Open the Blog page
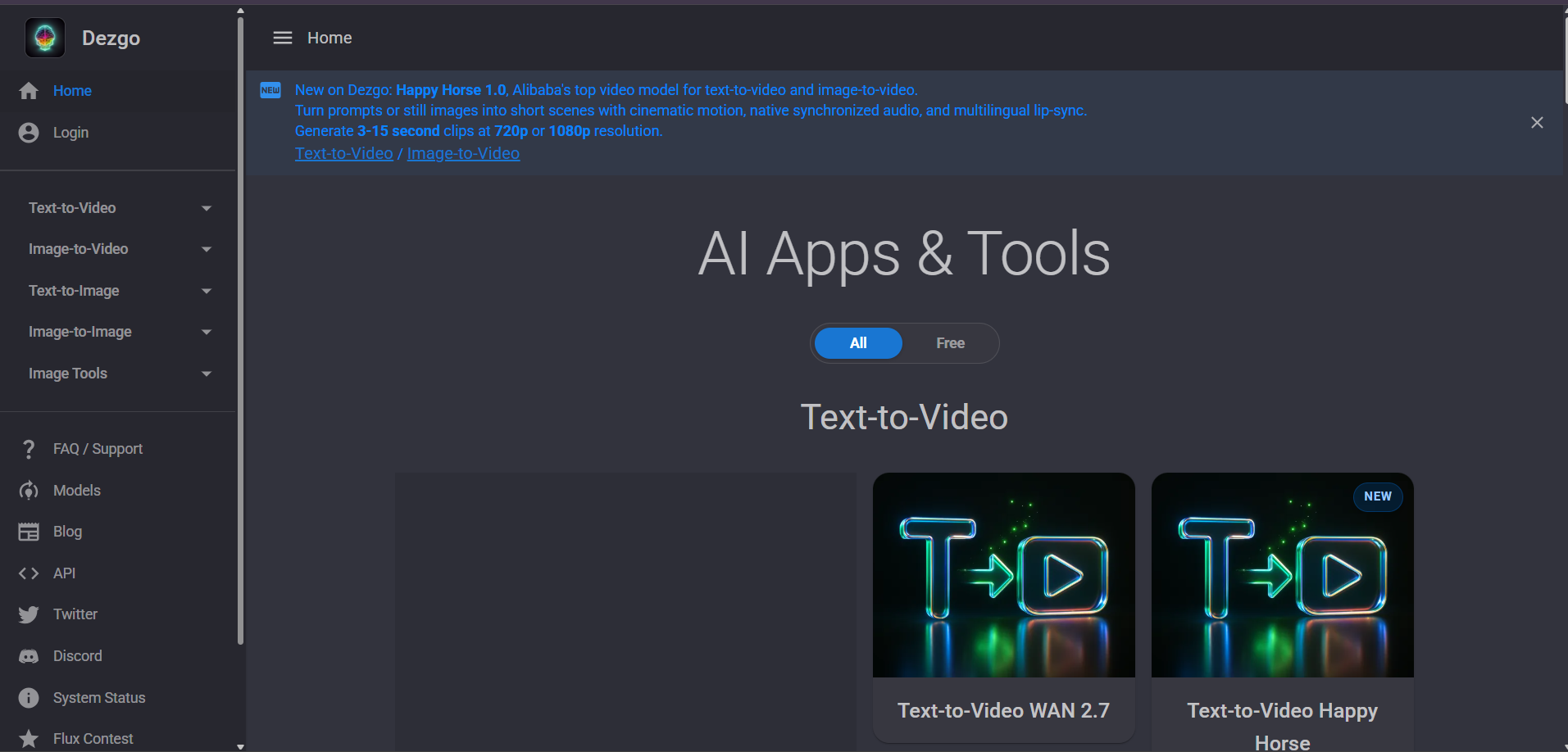This screenshot has height=752, width=1568. click(67, 532)
